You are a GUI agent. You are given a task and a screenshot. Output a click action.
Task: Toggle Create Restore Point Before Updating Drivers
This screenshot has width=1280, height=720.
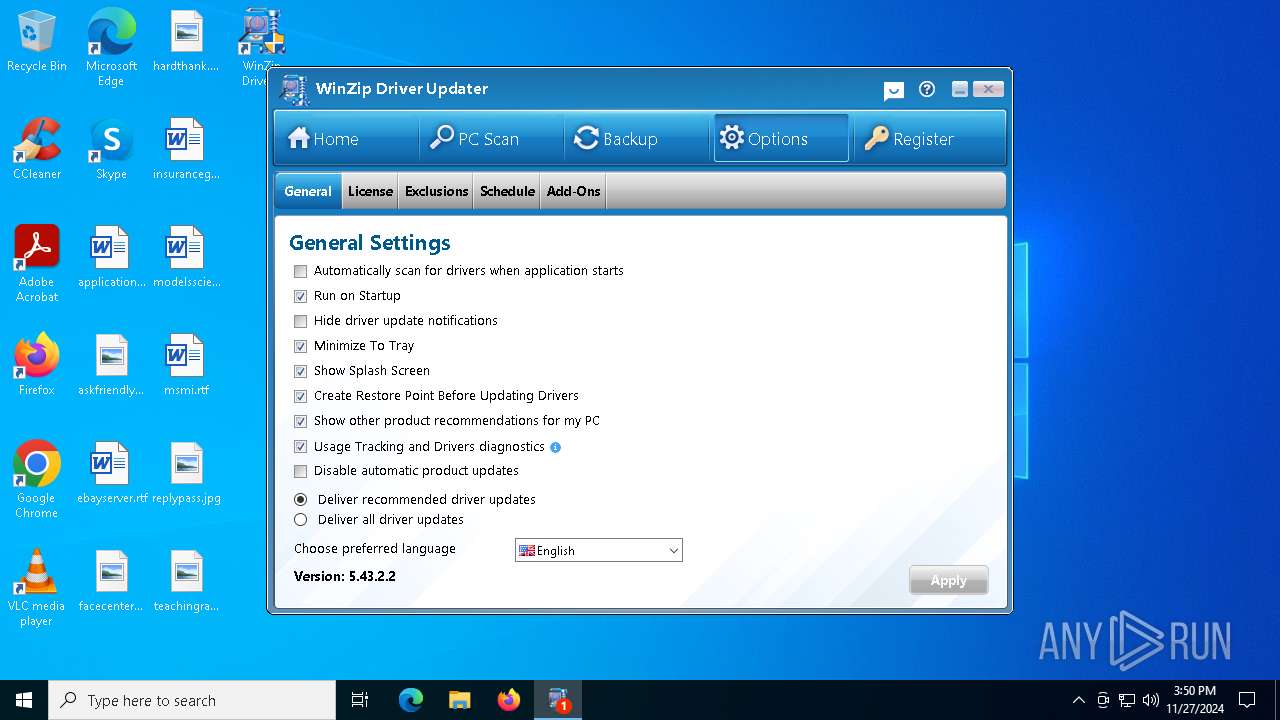(300, 396)
